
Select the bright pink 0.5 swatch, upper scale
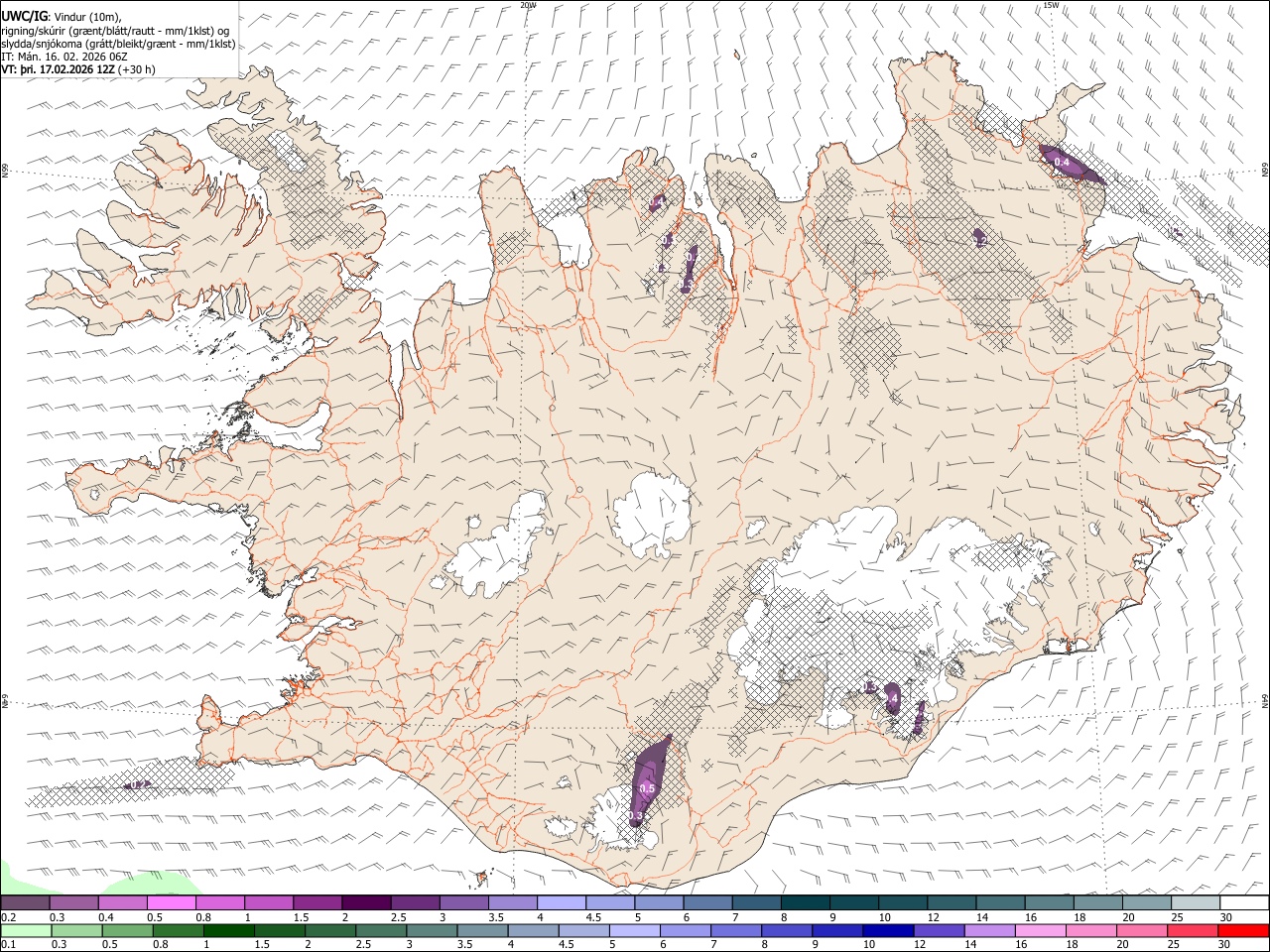(171, 902)
